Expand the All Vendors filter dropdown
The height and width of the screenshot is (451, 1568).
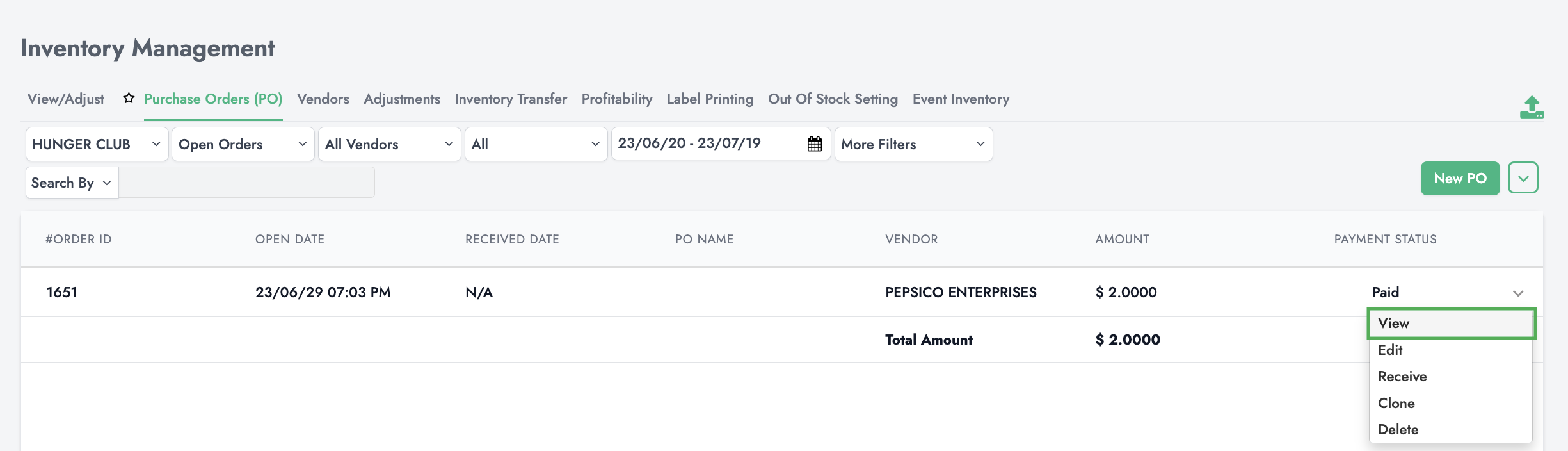click(x=389, y=144)
